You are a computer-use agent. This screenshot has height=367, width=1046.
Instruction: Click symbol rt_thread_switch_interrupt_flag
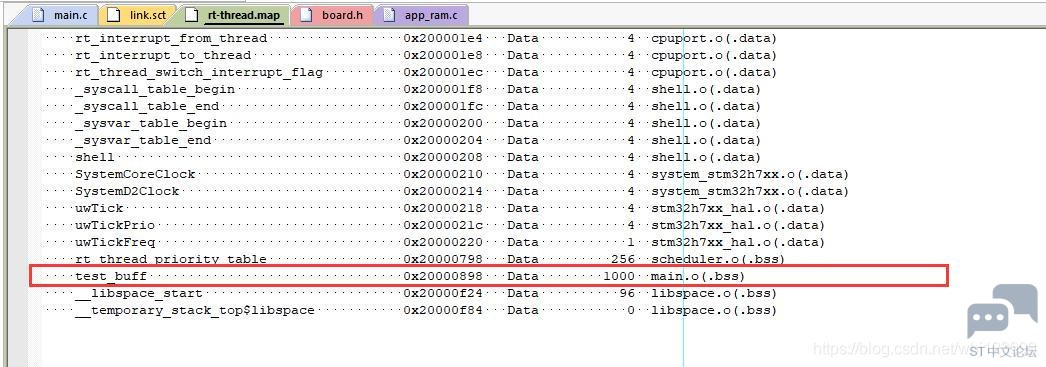pos(199,72)
